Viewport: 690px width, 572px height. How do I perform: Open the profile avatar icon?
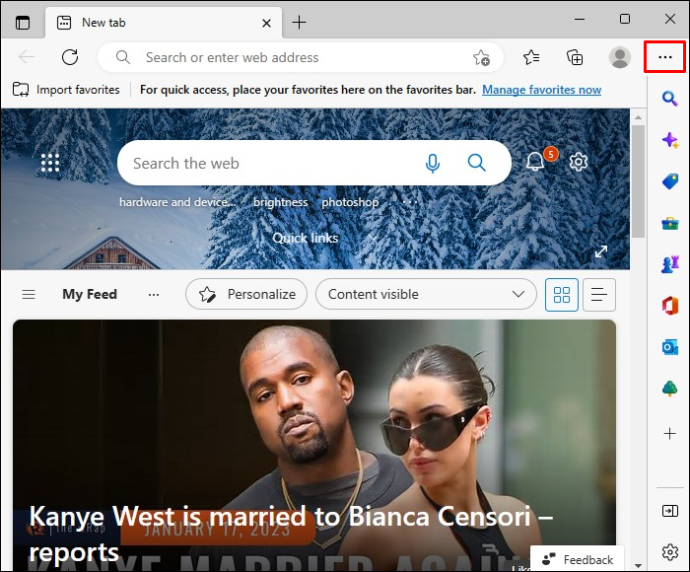(620, 57)
